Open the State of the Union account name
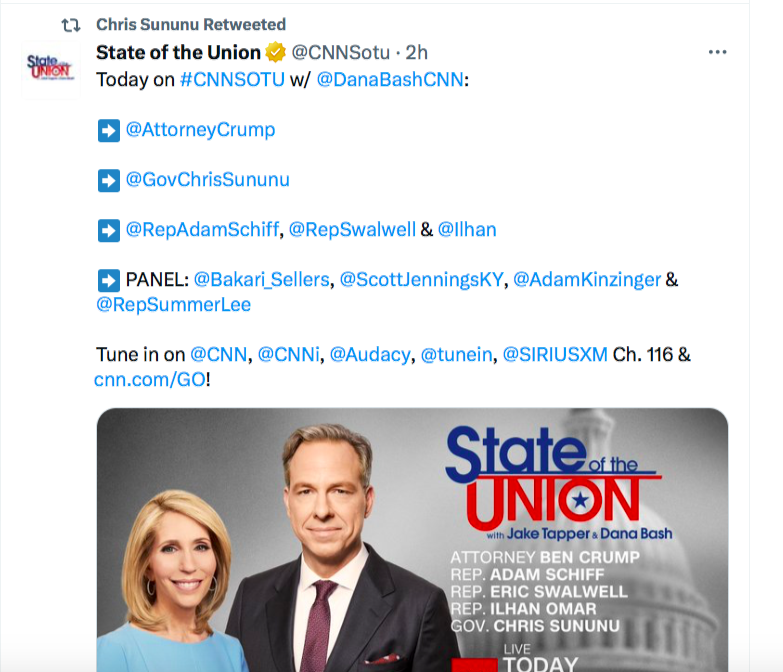The width and height of the screenshot is (783, 672). point(178,53)
